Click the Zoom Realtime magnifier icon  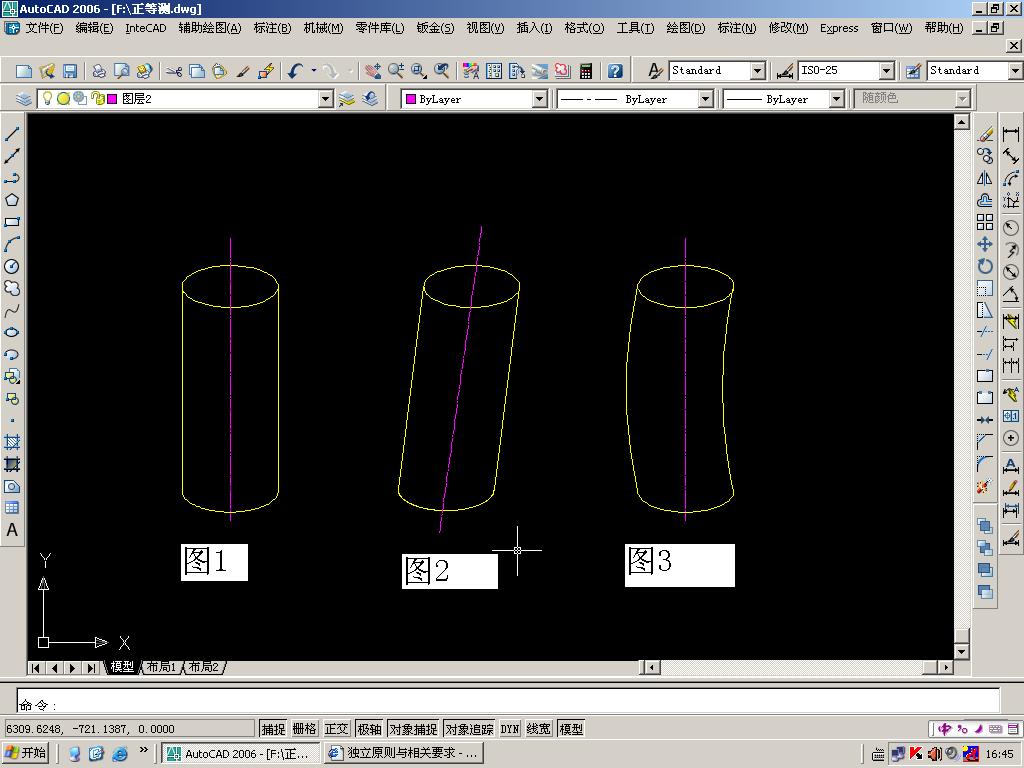point(396,71)
